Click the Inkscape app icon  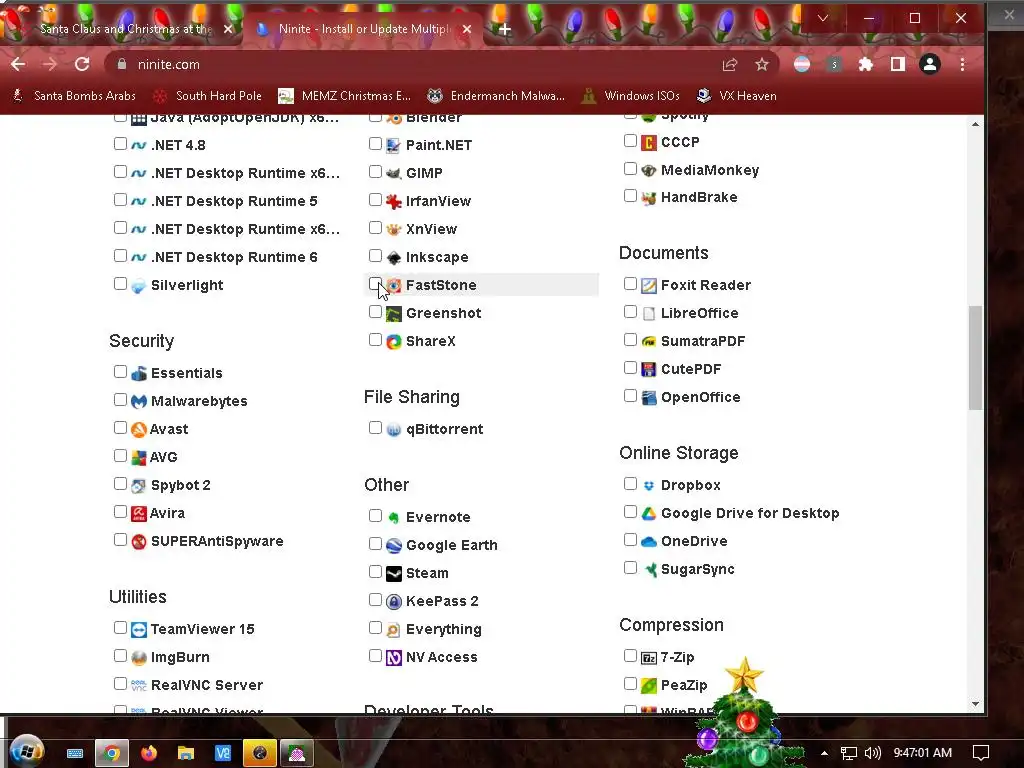[393, 257]
